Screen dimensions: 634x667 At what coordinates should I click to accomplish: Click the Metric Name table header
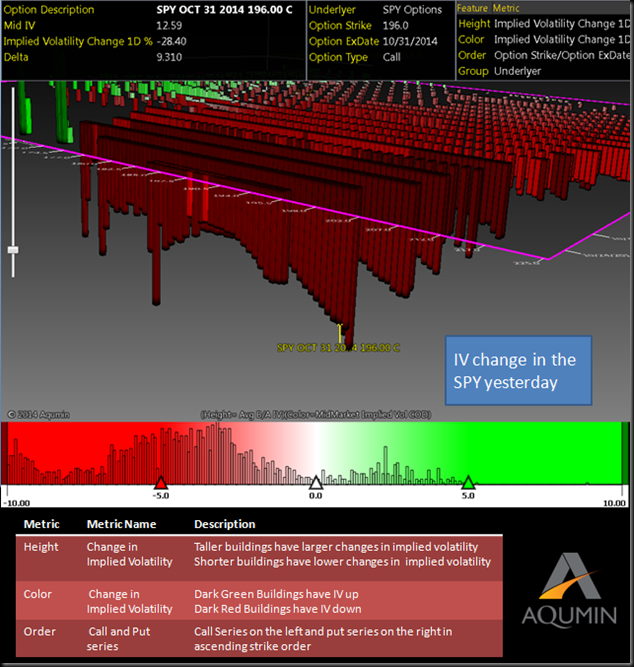pyautogui.click(x=121, y=524)
